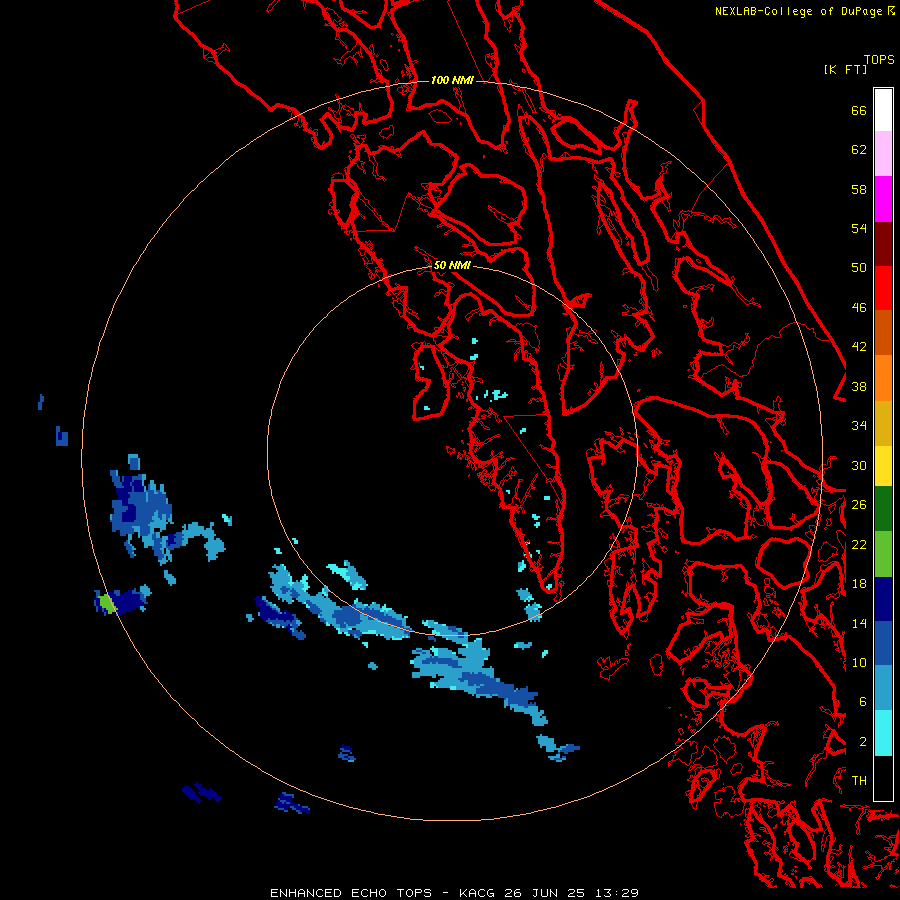
Task: Click the "58" legend value
Action: tap(859, 189)
